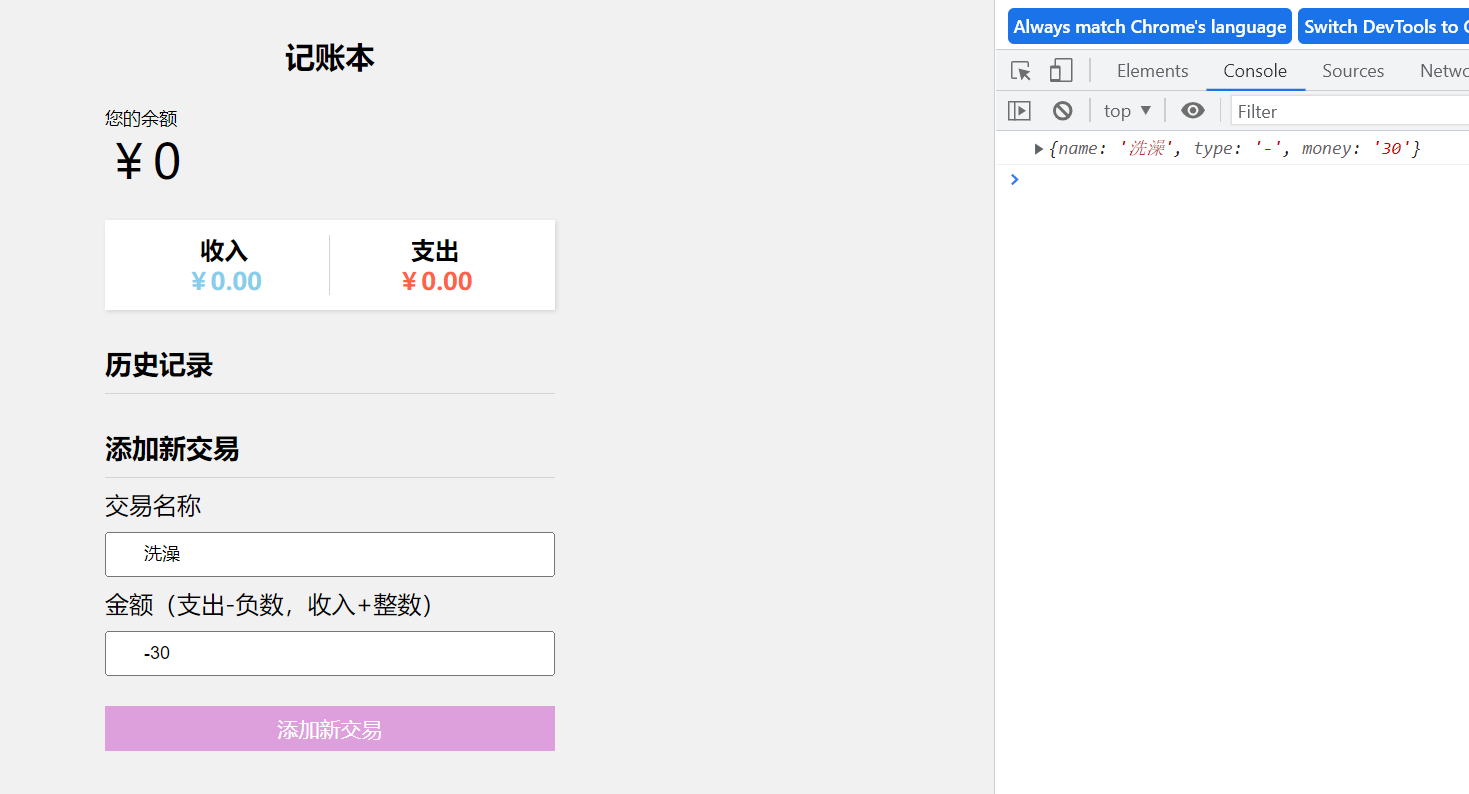1469x794 pixels.
Task: Click the 添加新交易 section heading
Action: [172, 449]
